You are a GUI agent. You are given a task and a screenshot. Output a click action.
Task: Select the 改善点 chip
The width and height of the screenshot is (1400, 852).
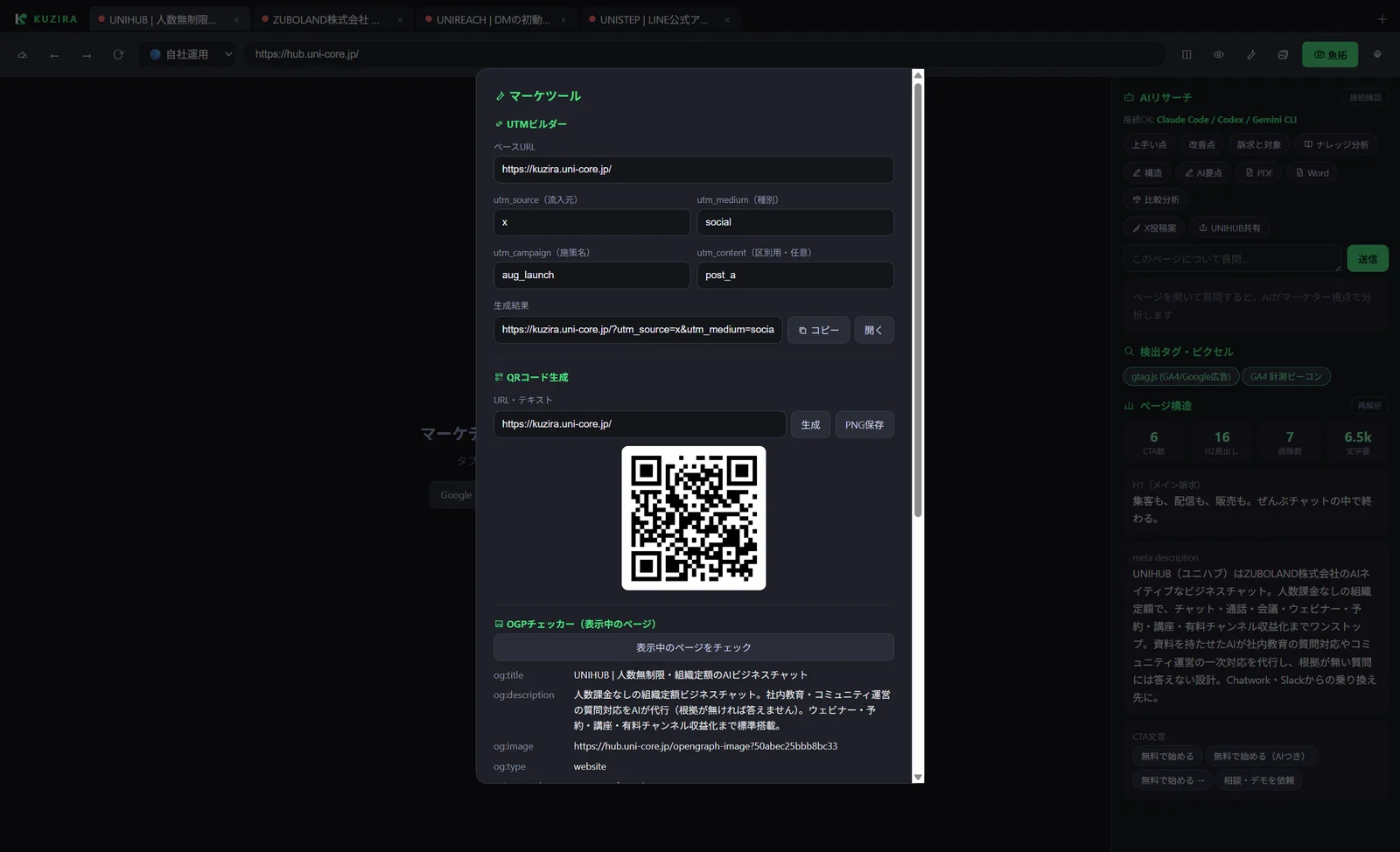[x=1201, y=145]
